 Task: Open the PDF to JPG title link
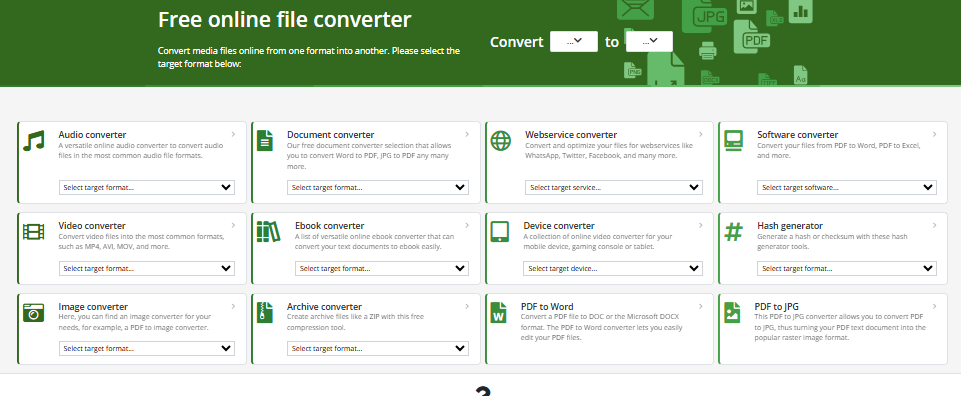pos(777,307)
